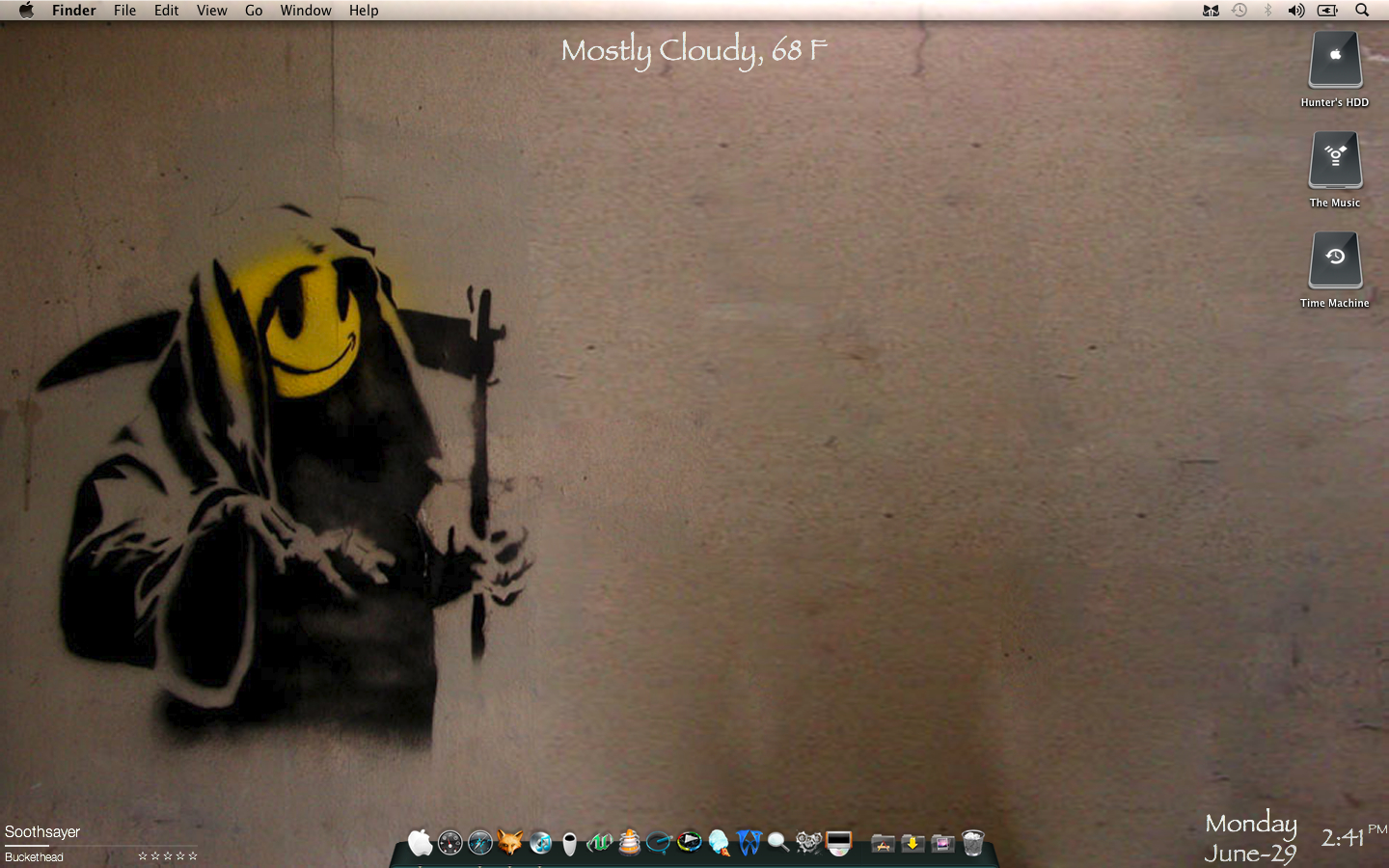Launch Firefox fox icon in dock
Image resolution: width=1389 pixels, height=868 pixels.
click(510, 843)
